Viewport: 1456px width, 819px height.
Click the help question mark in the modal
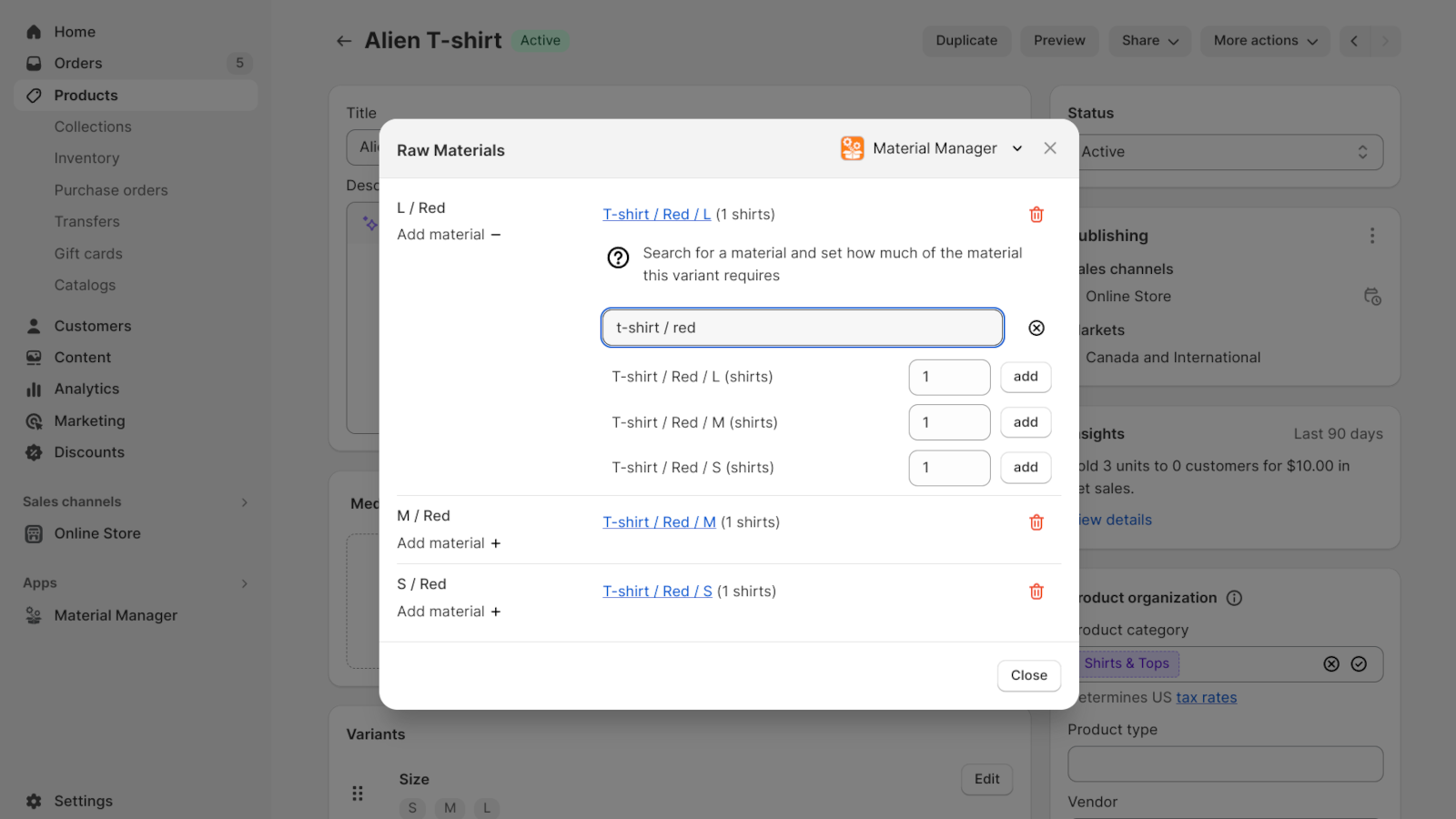[618, 258]
